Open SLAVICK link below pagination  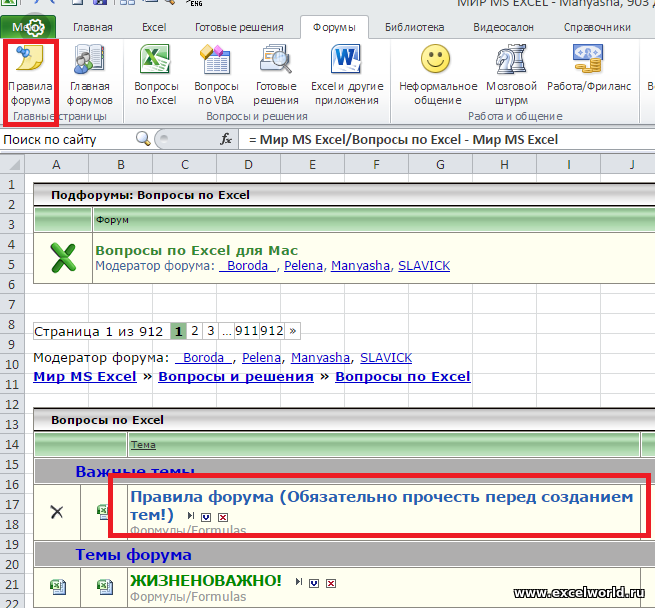(x=386, y=358)
